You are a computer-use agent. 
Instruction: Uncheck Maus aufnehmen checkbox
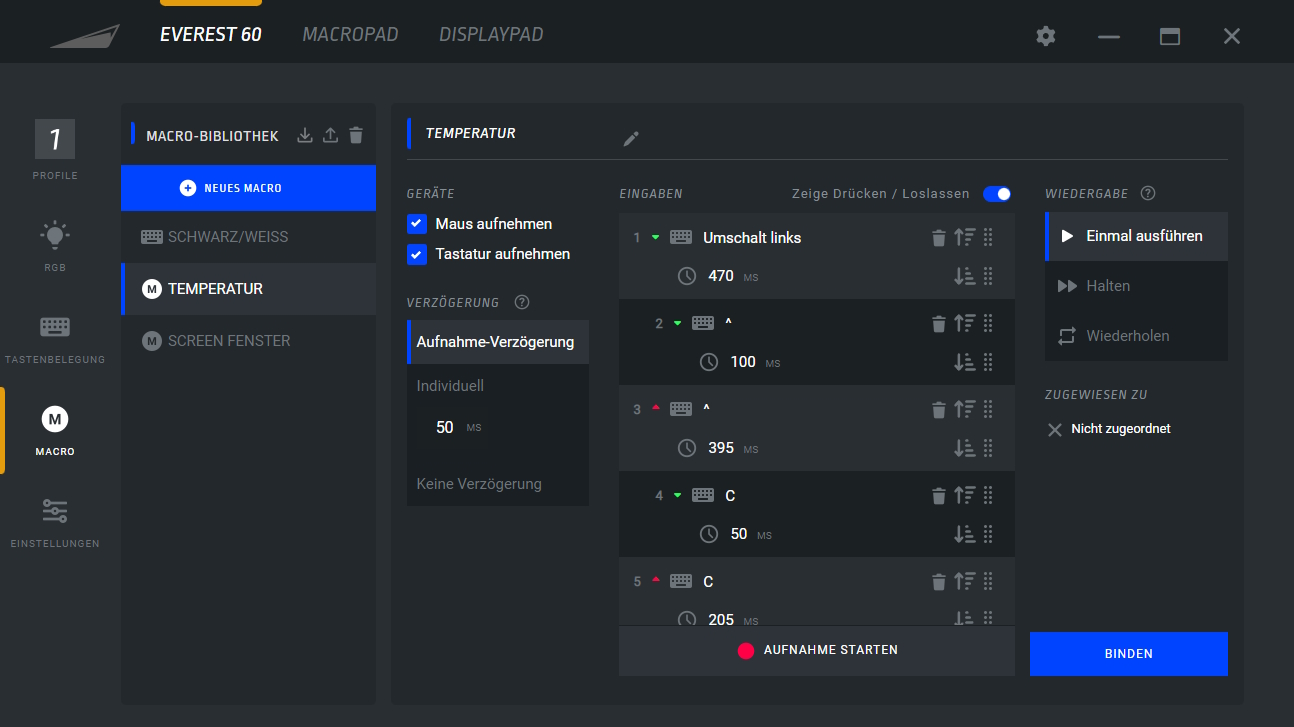(x=417, y=224)
